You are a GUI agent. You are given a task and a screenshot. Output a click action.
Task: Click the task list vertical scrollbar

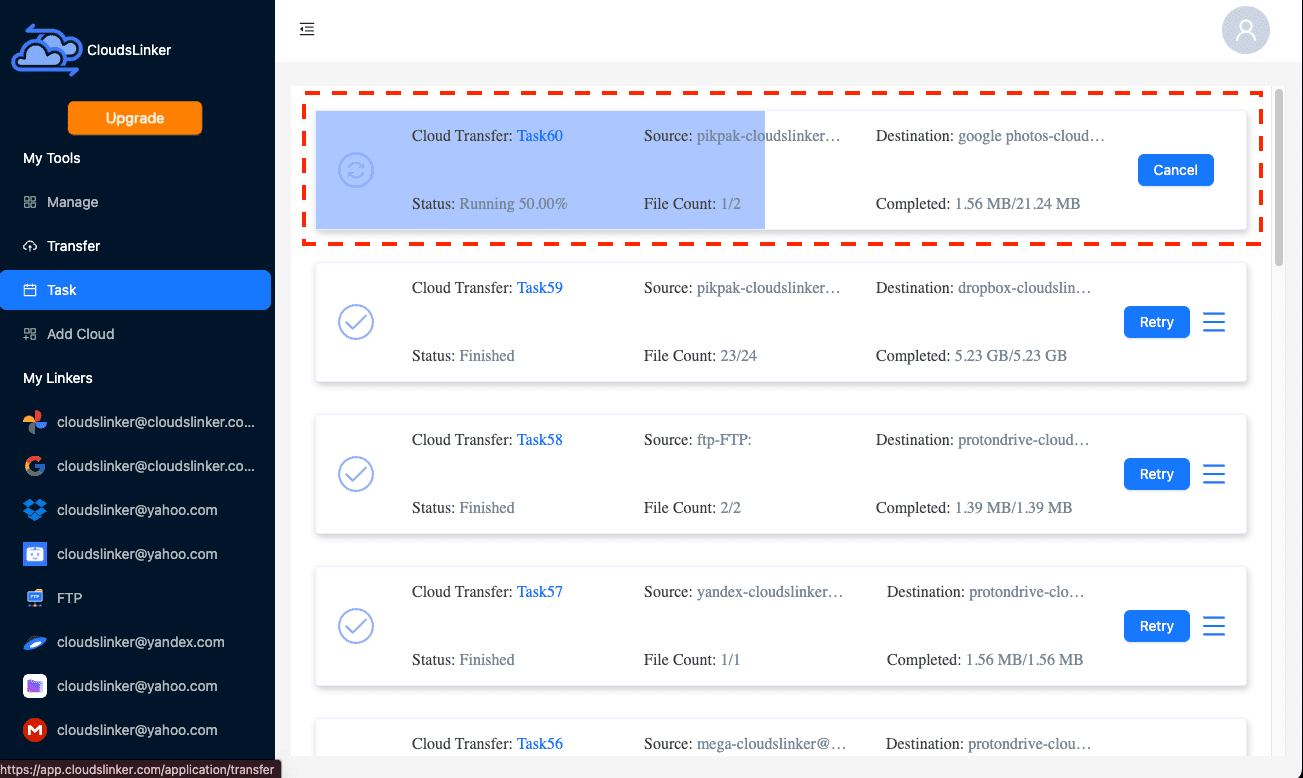[x=1279, y=178]
